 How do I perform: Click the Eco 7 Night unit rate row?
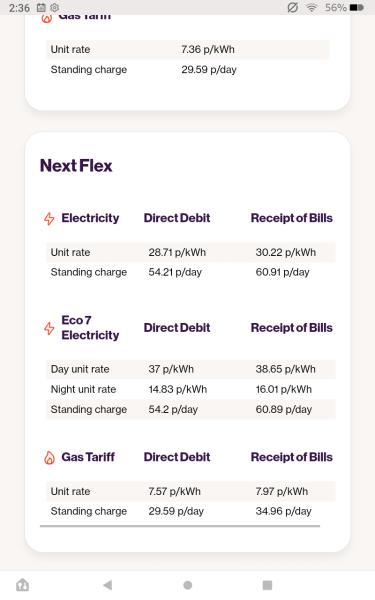(x=191, y=389)
